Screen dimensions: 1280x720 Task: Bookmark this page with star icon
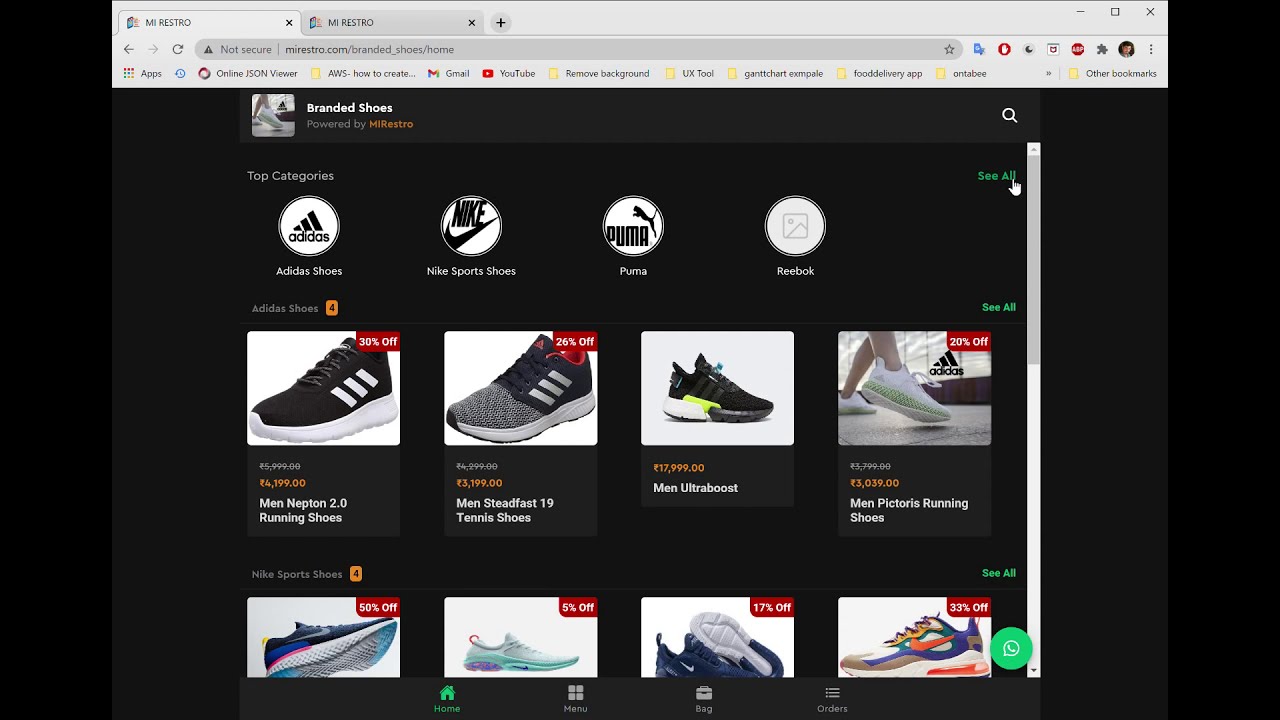pos(949,49)
